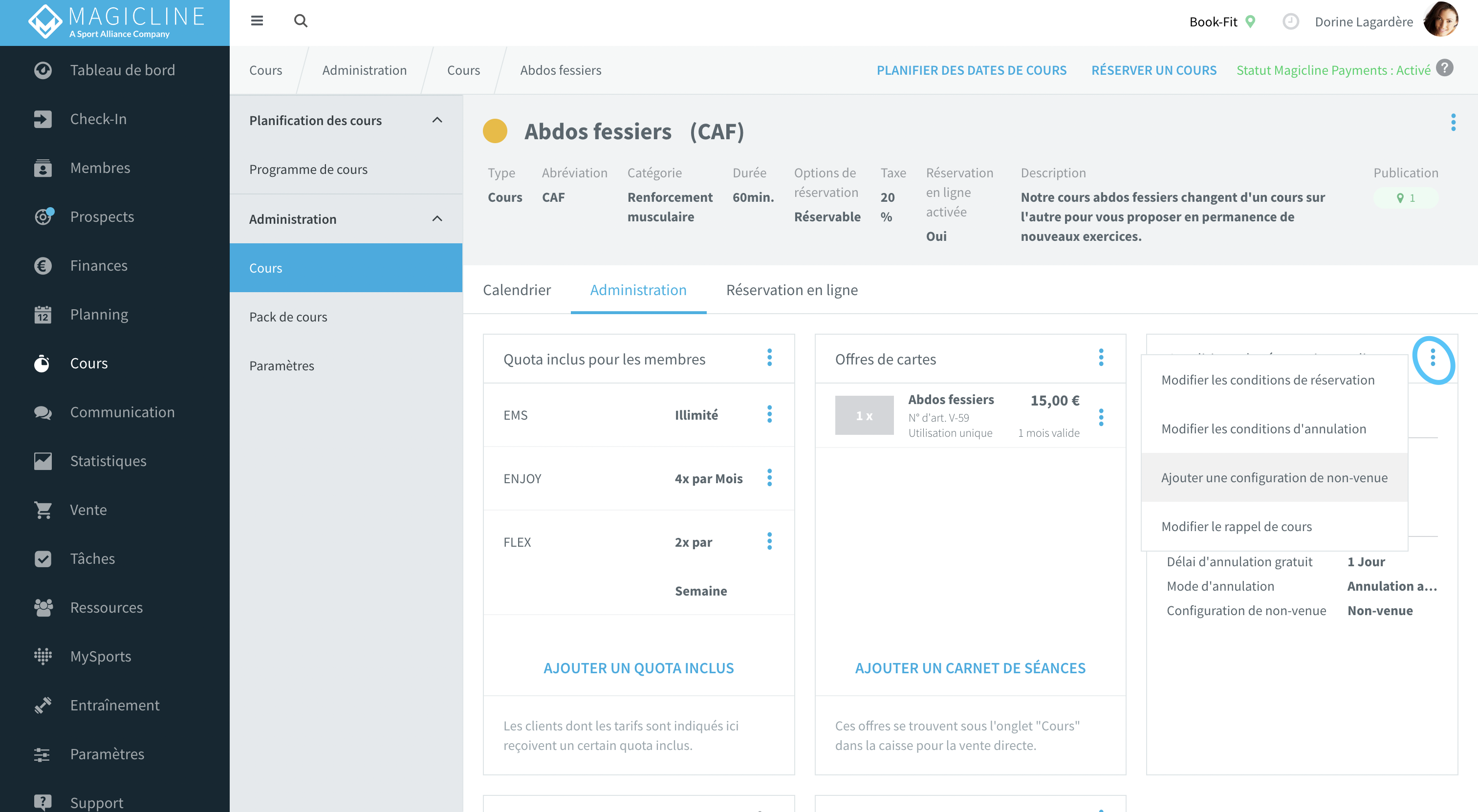Click the Book-Fit location pin icon
This screenshot has width=1478, height=812.
1250,22
